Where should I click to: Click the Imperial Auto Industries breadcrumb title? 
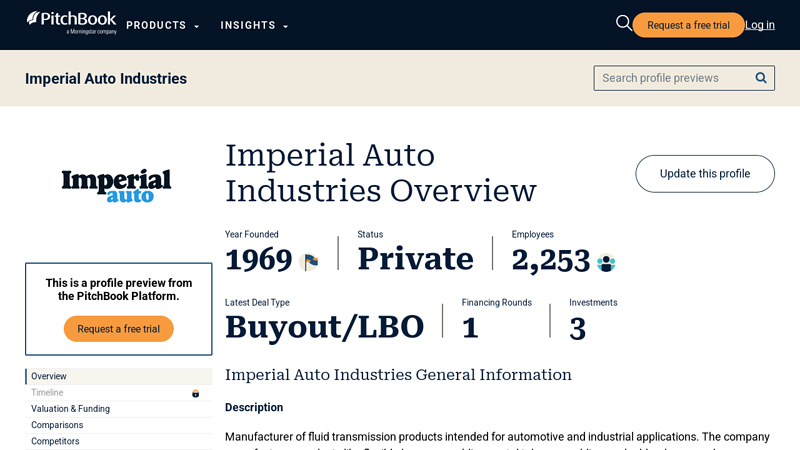[x=106, y=79]
